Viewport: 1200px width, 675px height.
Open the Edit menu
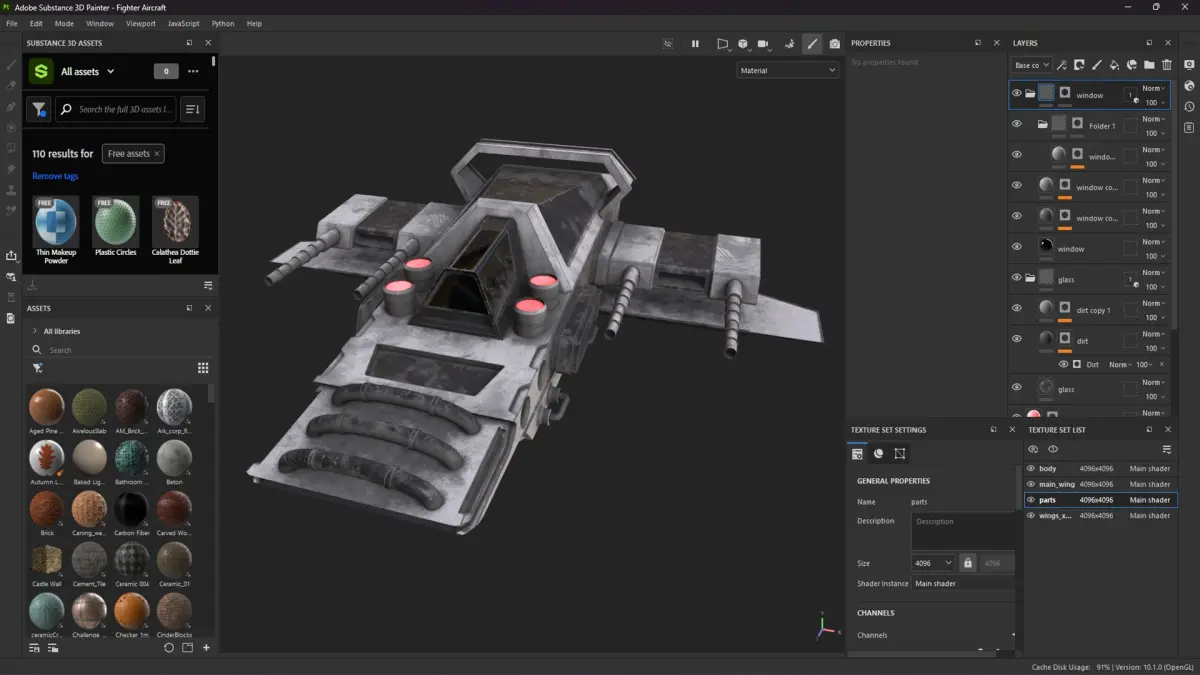pos(36,23)
